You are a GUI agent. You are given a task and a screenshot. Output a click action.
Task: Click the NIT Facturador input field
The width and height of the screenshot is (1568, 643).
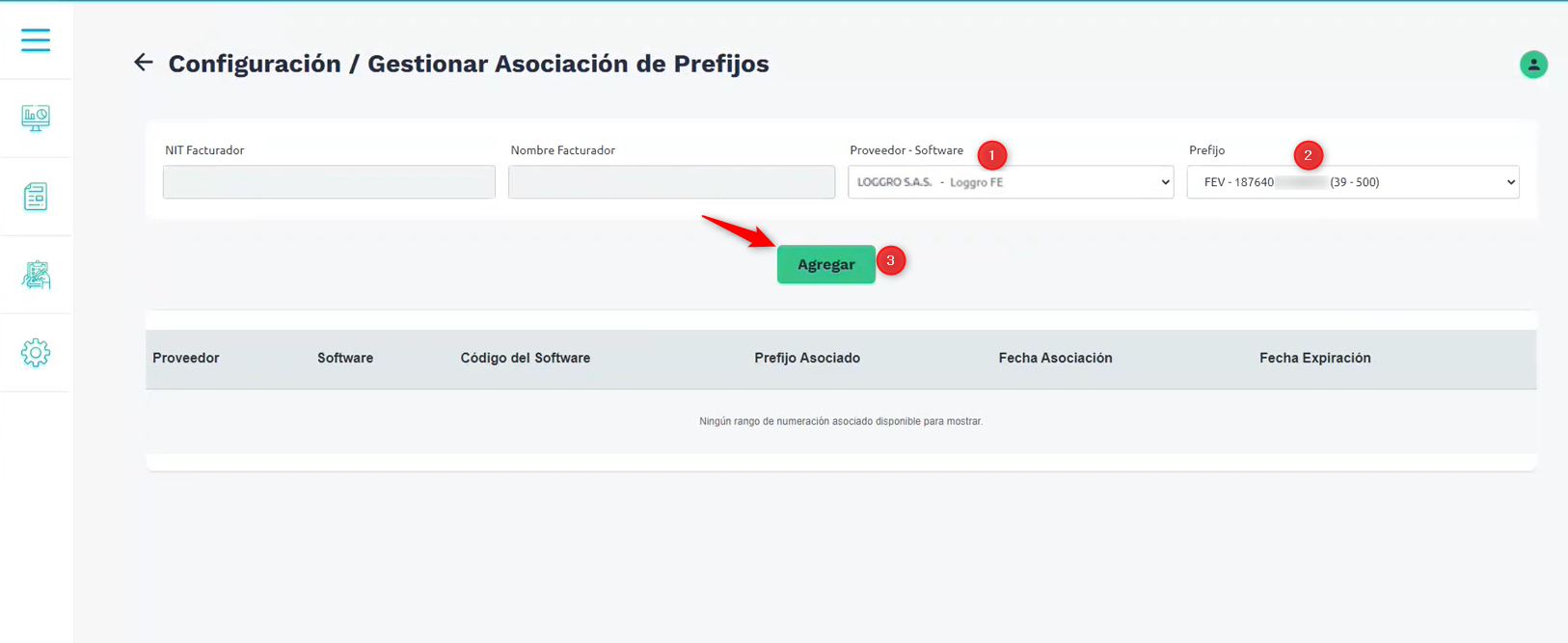click(x=329, y=182)
